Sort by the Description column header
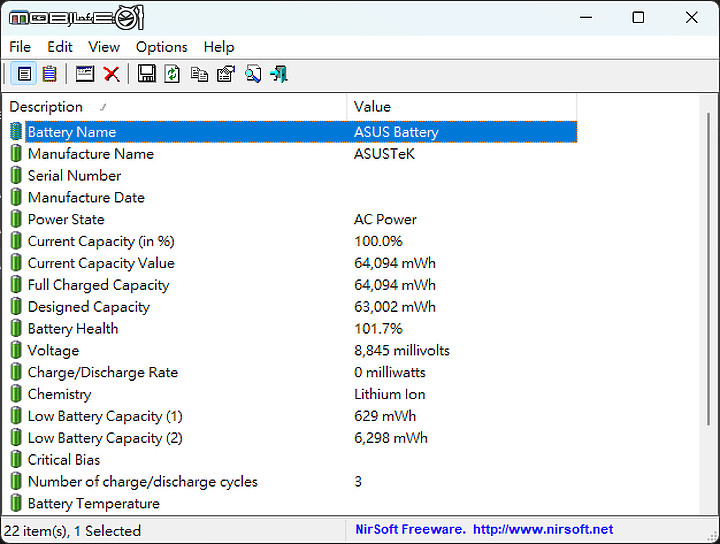 click(x=174, y=107)
